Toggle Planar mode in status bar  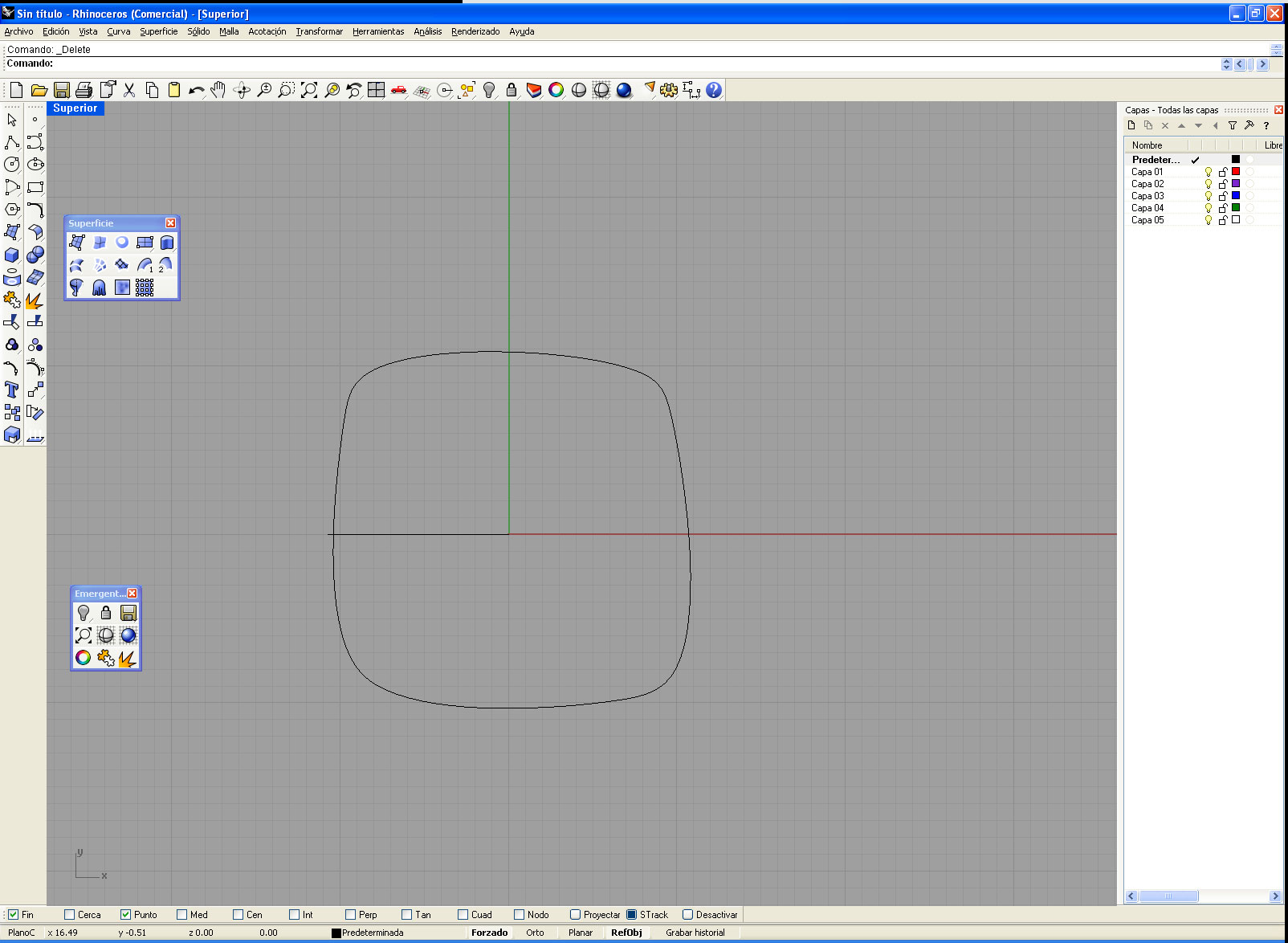point(581,933)
